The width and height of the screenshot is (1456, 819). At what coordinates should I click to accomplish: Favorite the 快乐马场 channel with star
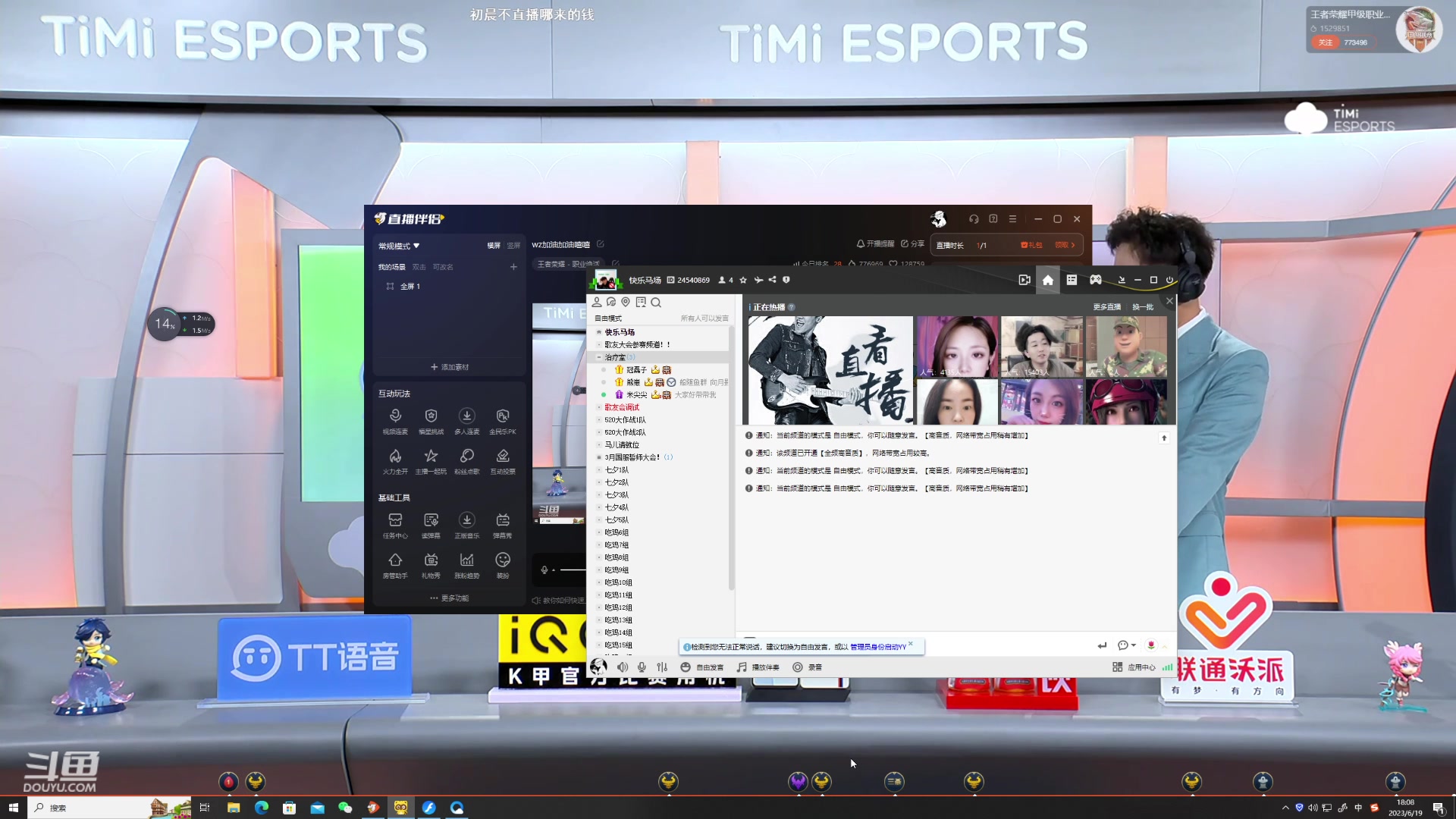(743, 280)
